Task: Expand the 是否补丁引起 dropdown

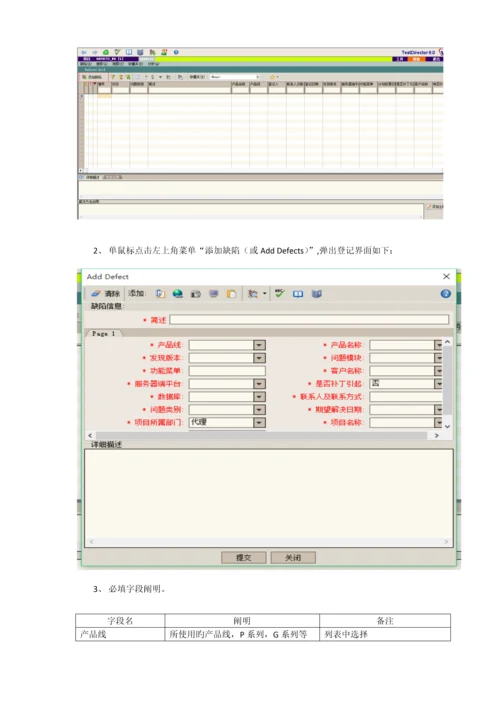Action: coord(438,384)
